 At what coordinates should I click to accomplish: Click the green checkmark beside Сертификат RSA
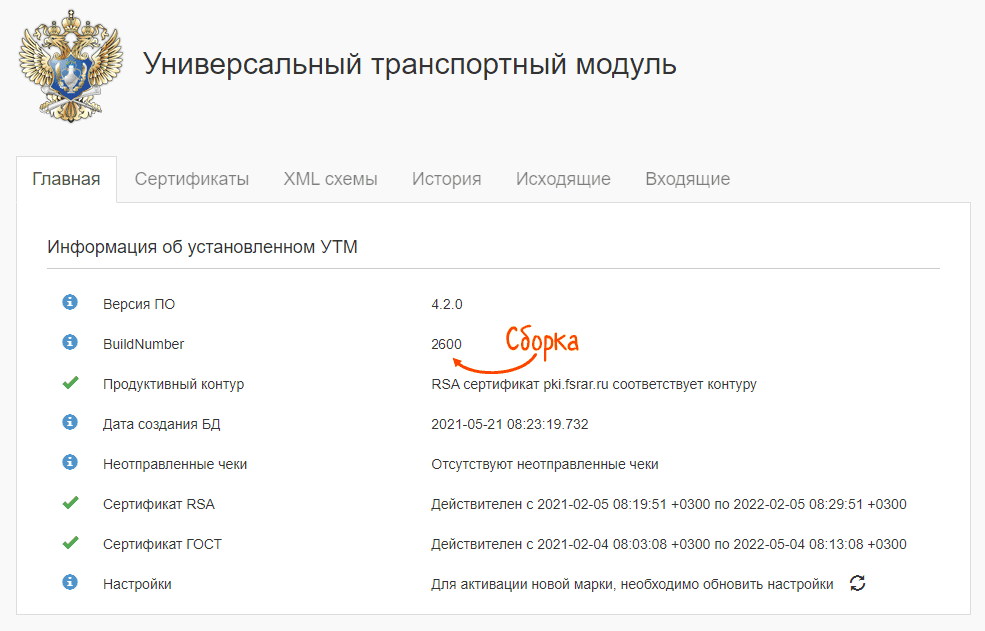click(70, 503)
